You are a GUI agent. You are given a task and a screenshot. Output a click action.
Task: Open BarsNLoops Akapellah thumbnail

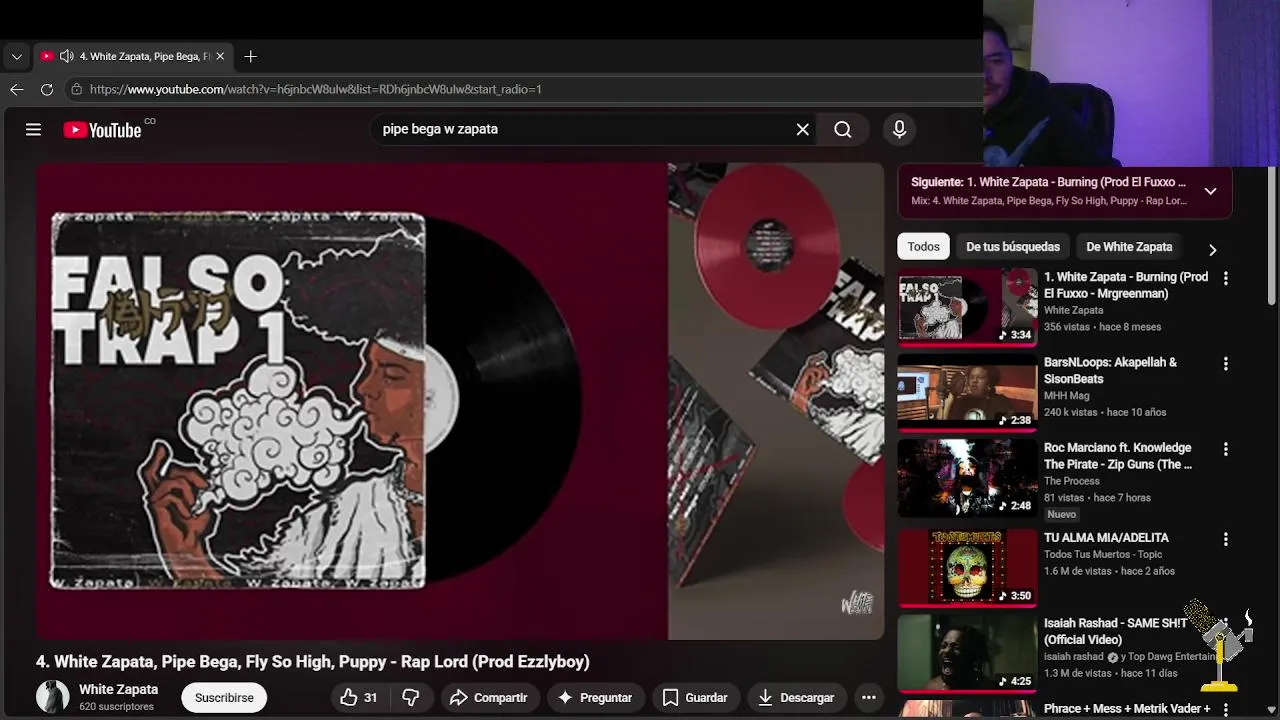click(x=967, y=393)
